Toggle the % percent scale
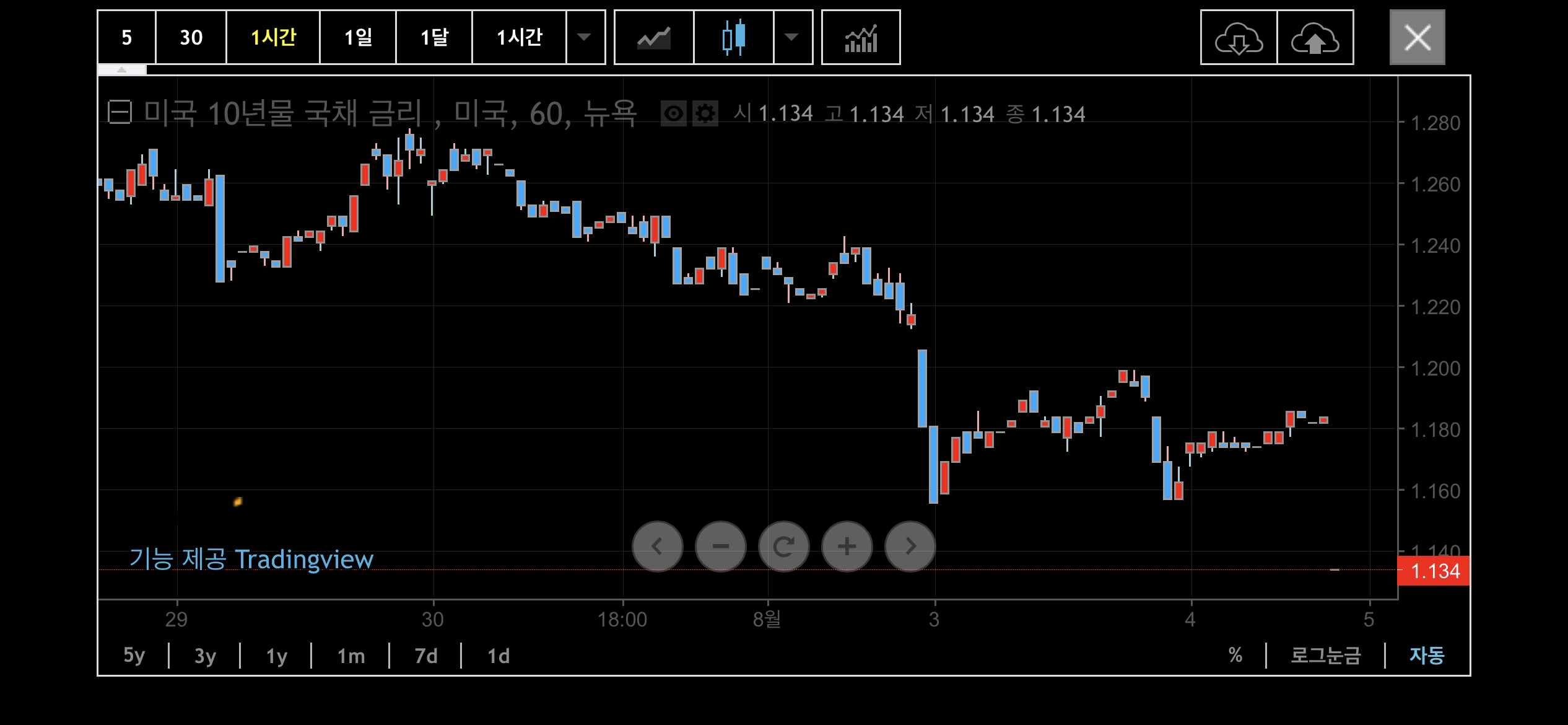 pos(1235,655)
